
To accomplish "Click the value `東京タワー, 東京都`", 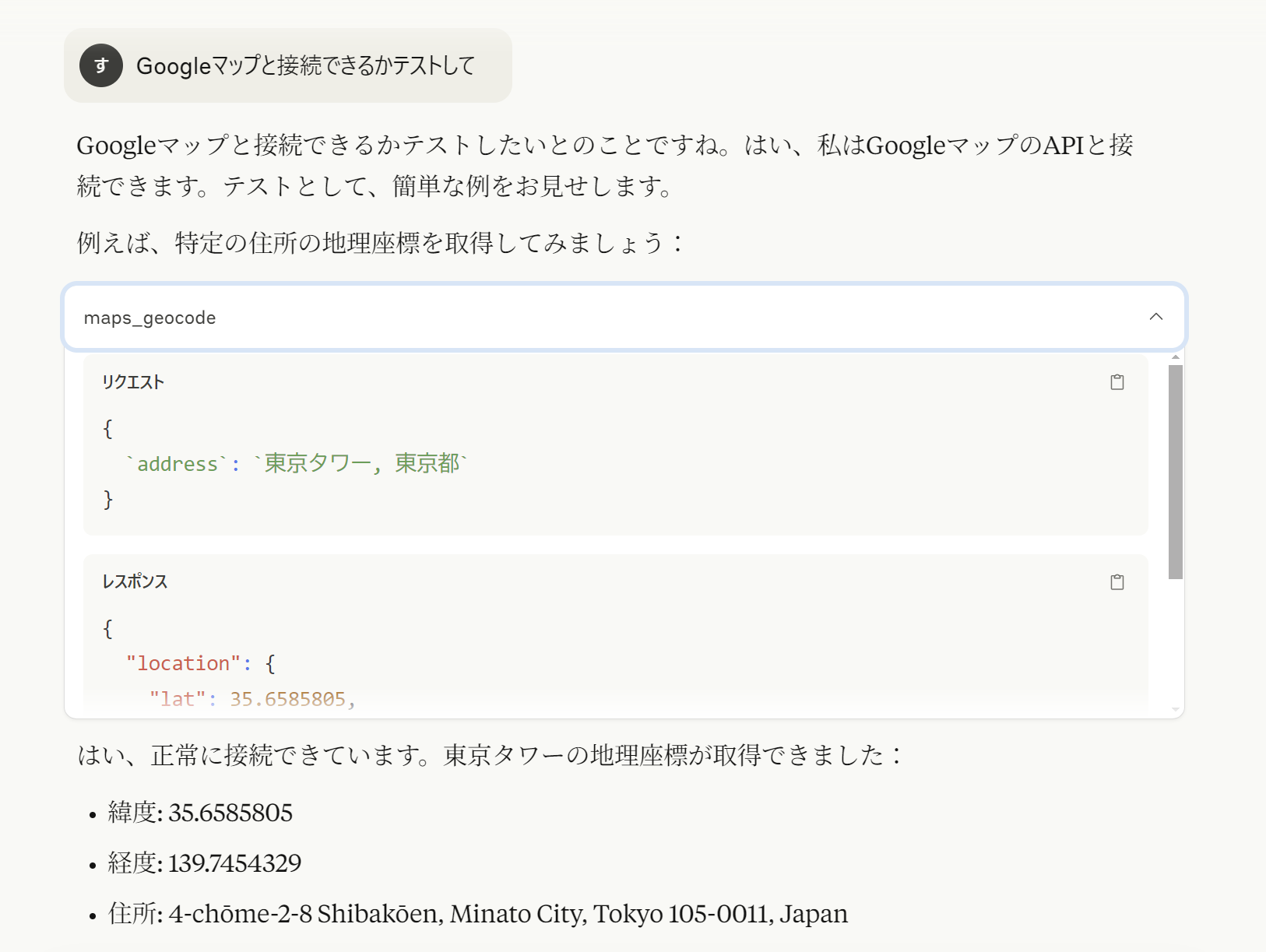I will coord(360,464).
